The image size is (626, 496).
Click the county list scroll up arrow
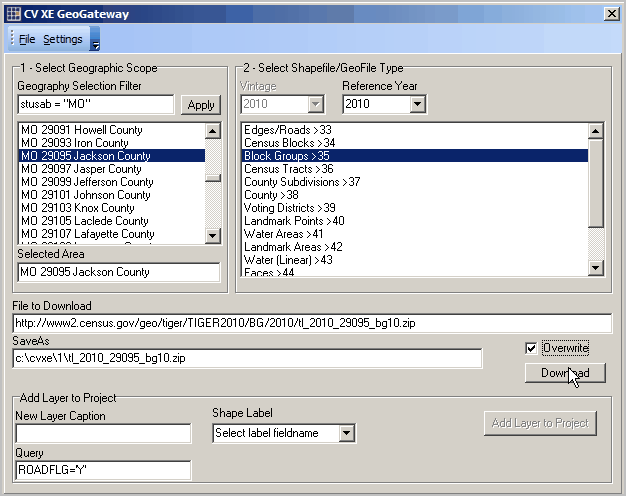coord(212,131)
